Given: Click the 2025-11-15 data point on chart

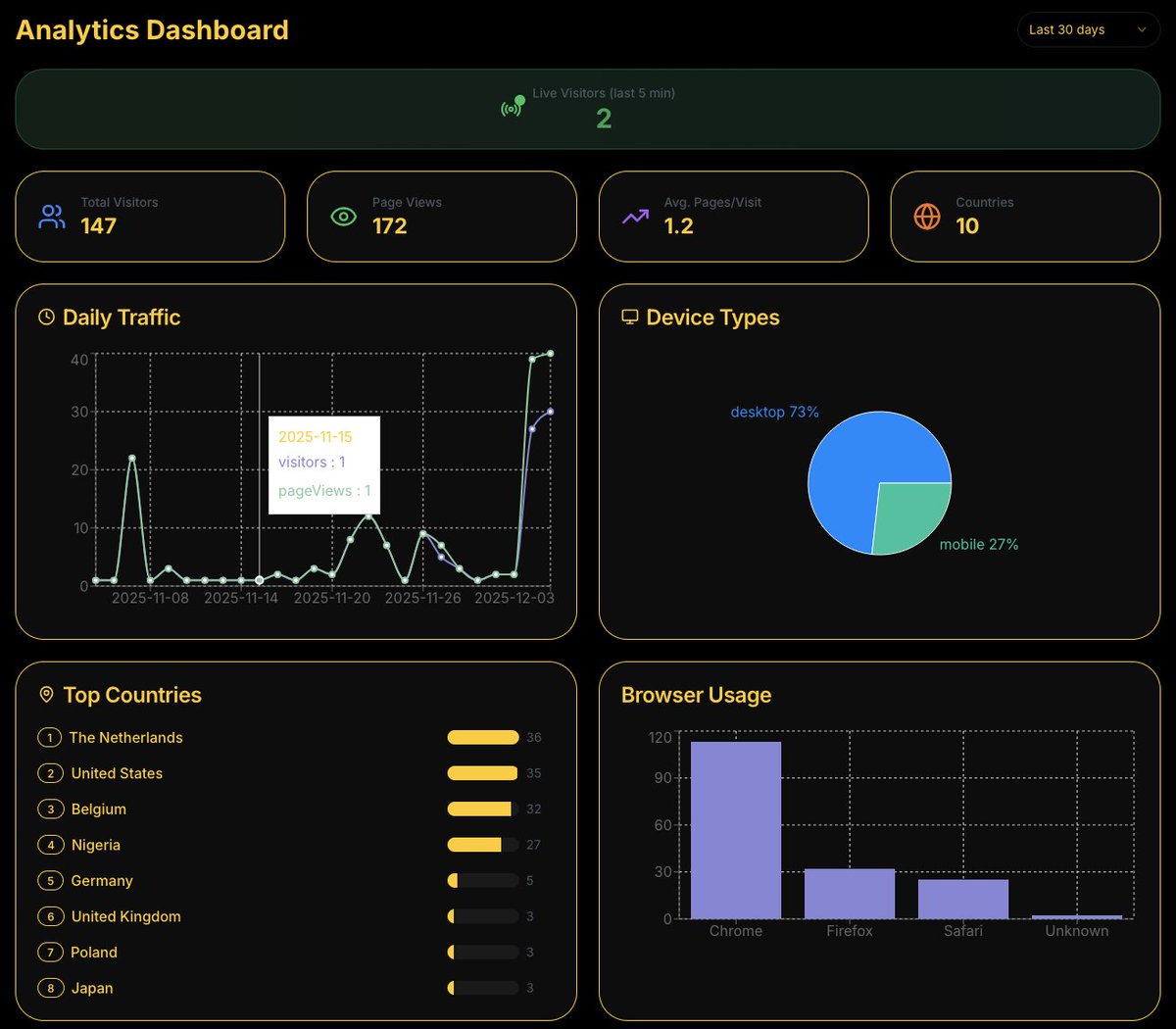Looking at the screenshot, I should [x=259, y=580].
